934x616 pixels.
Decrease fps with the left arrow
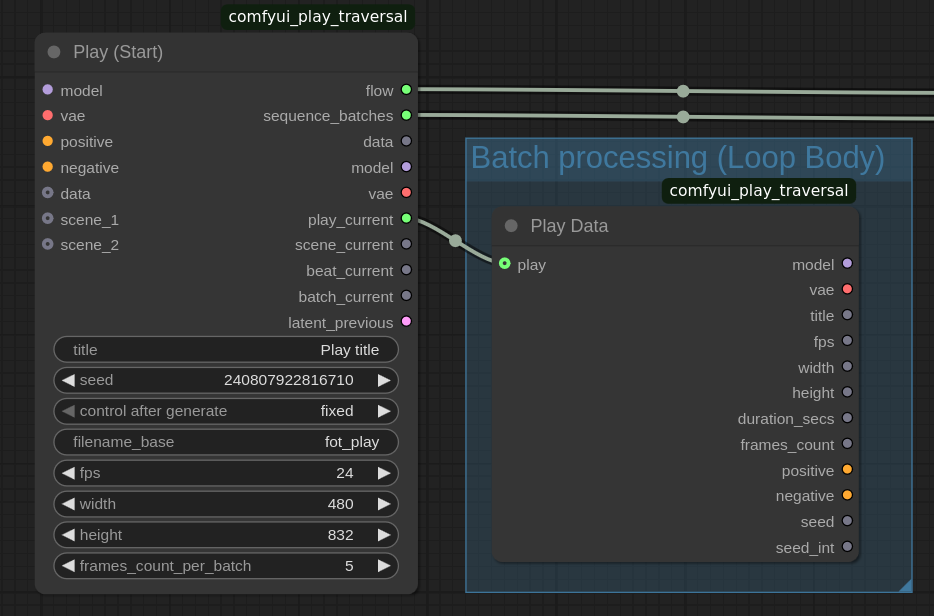tap(69, 473)
